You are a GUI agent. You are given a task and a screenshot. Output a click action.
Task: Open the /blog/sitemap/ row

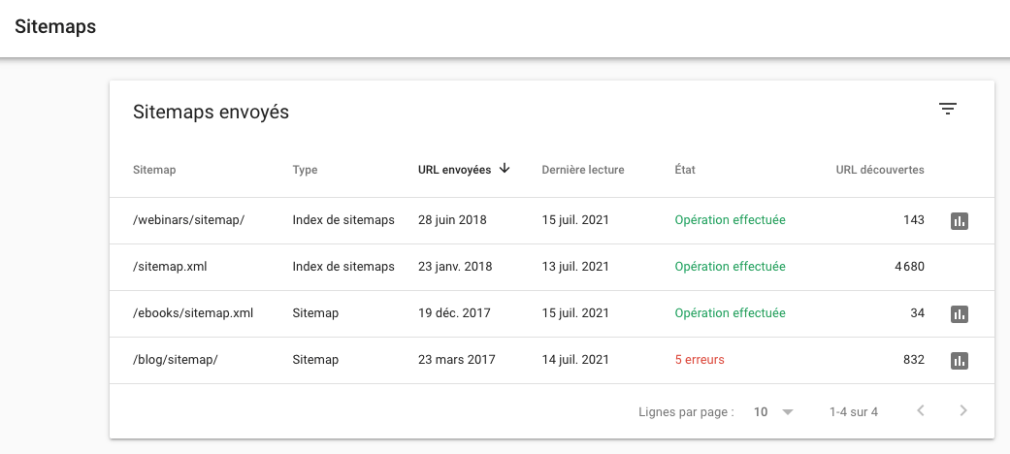click(551, 360)
